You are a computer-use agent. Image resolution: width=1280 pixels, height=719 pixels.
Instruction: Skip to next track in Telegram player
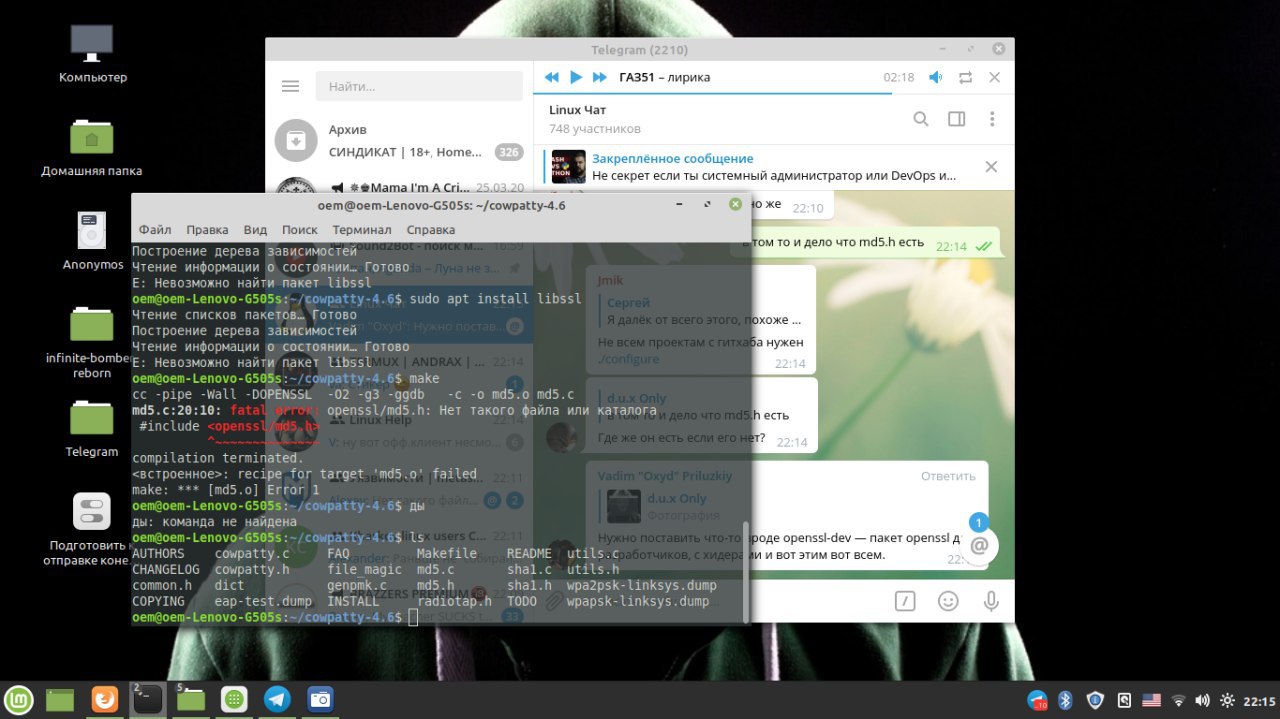(600, 77)
